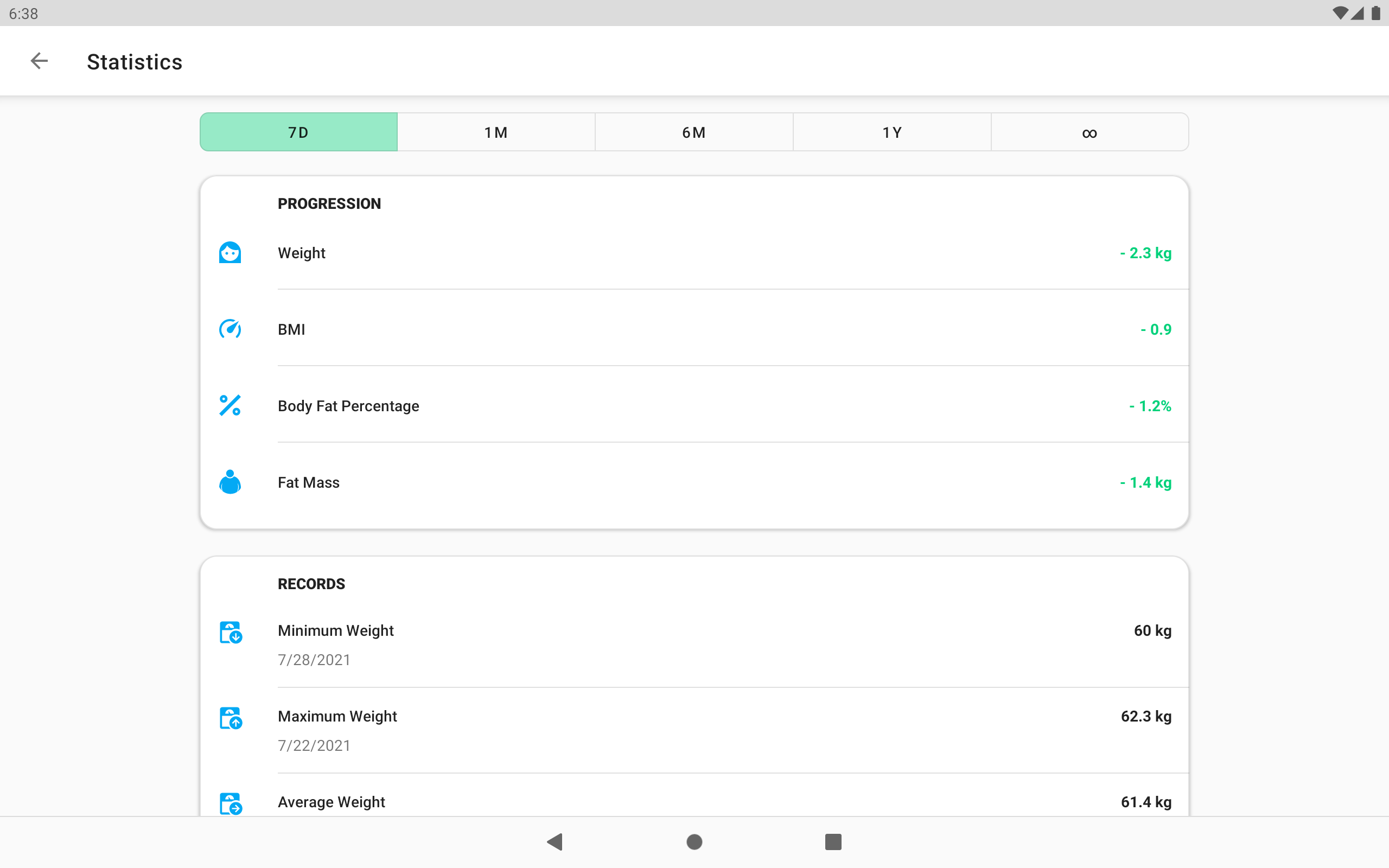
Task: Tap the Minimum Weight scale icon
Action: (x=231, y=632)
